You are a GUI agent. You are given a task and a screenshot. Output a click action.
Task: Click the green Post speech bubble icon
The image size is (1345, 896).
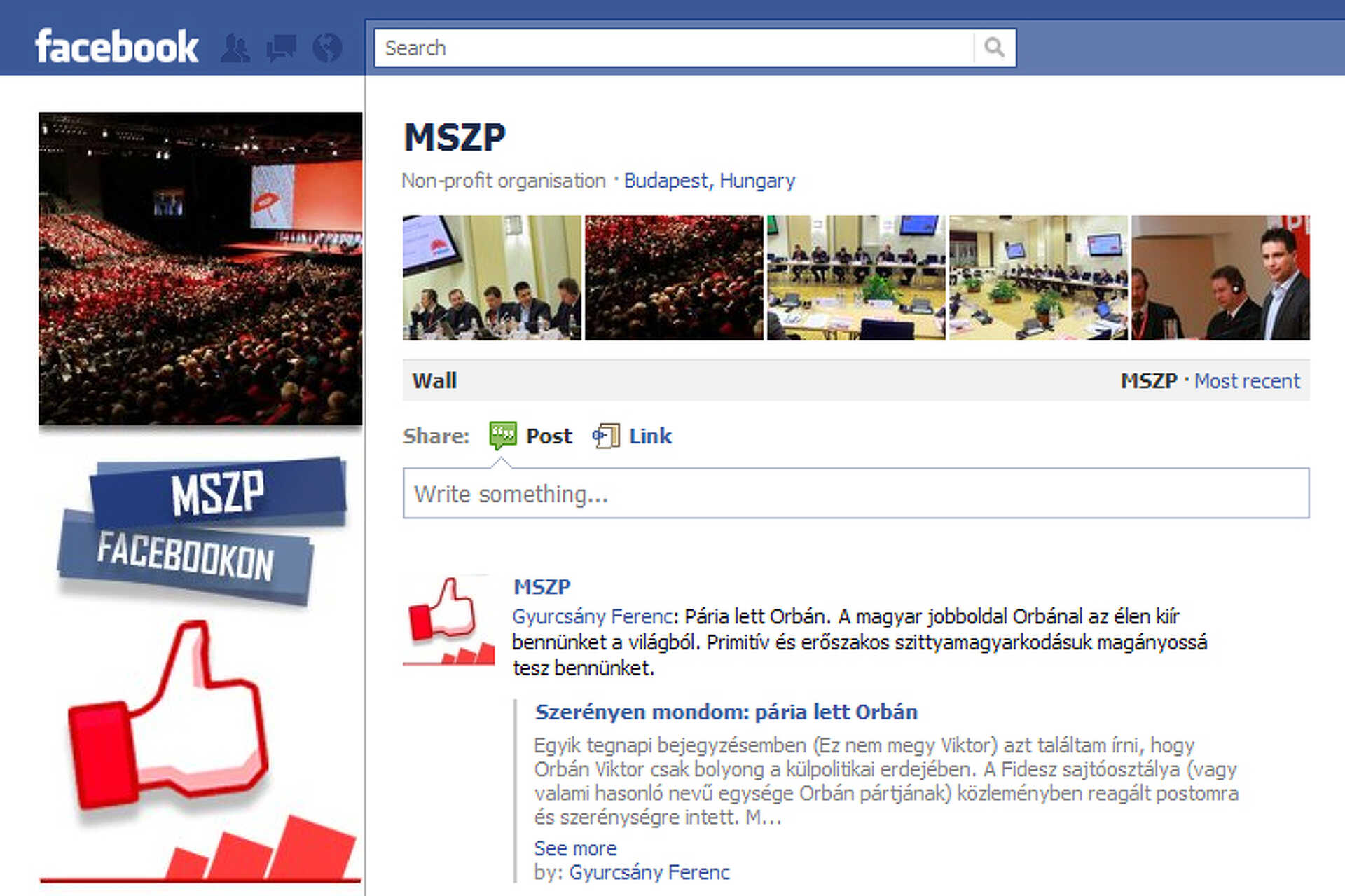point(502,436)
